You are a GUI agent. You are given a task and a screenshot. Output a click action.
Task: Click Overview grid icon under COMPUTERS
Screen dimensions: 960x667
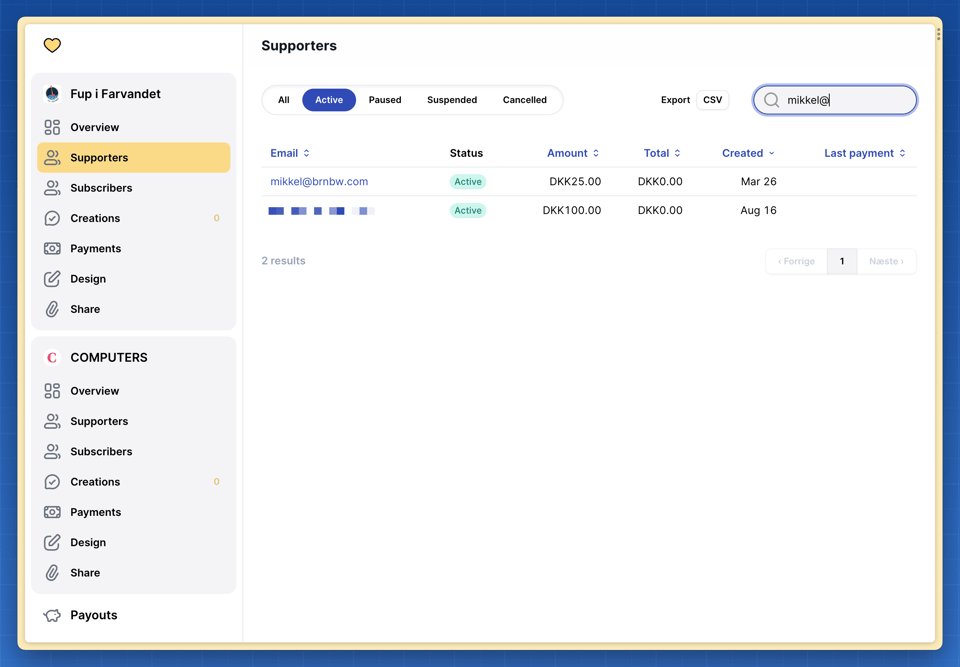point(52,391)
